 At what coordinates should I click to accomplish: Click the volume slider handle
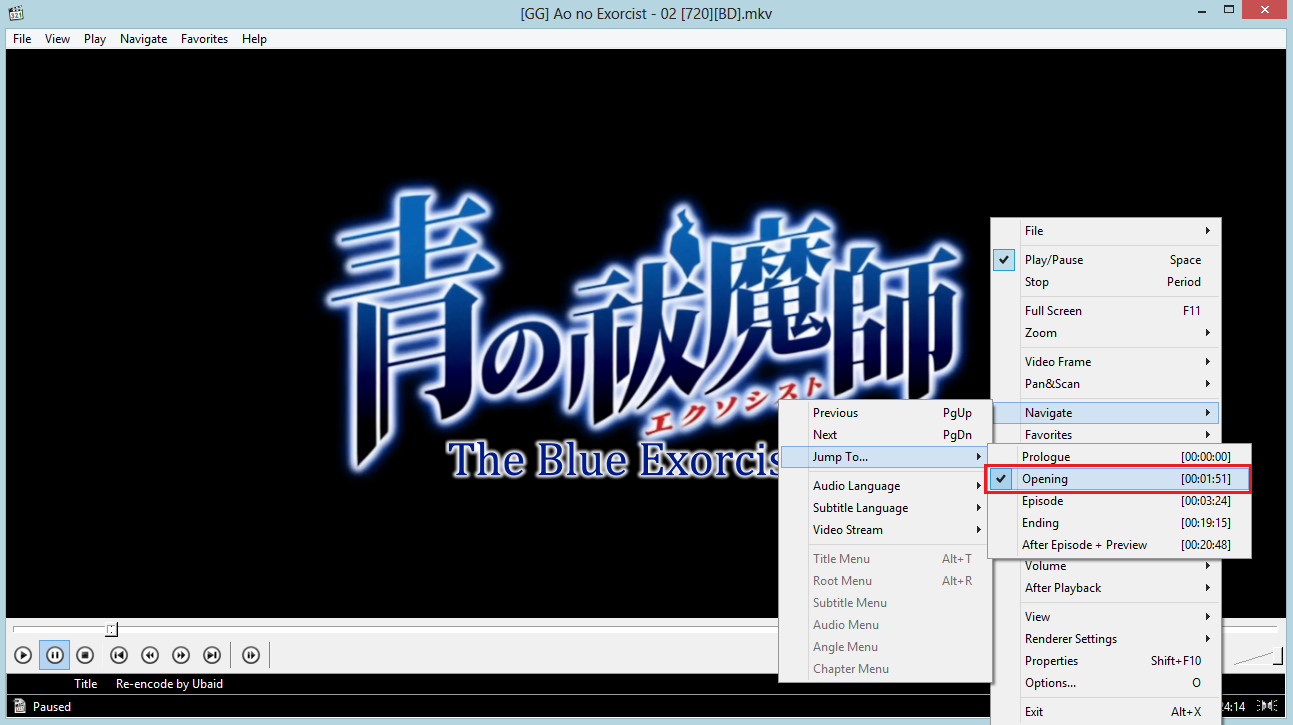(x=1279, y=656)
